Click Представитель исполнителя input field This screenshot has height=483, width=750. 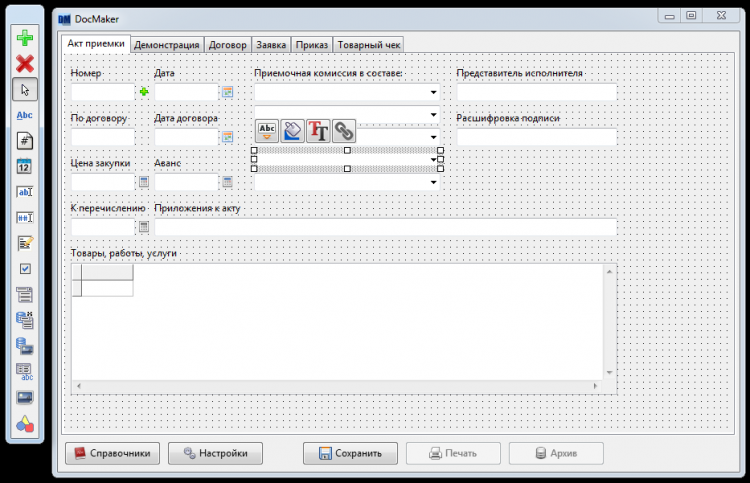pos(537,92)
